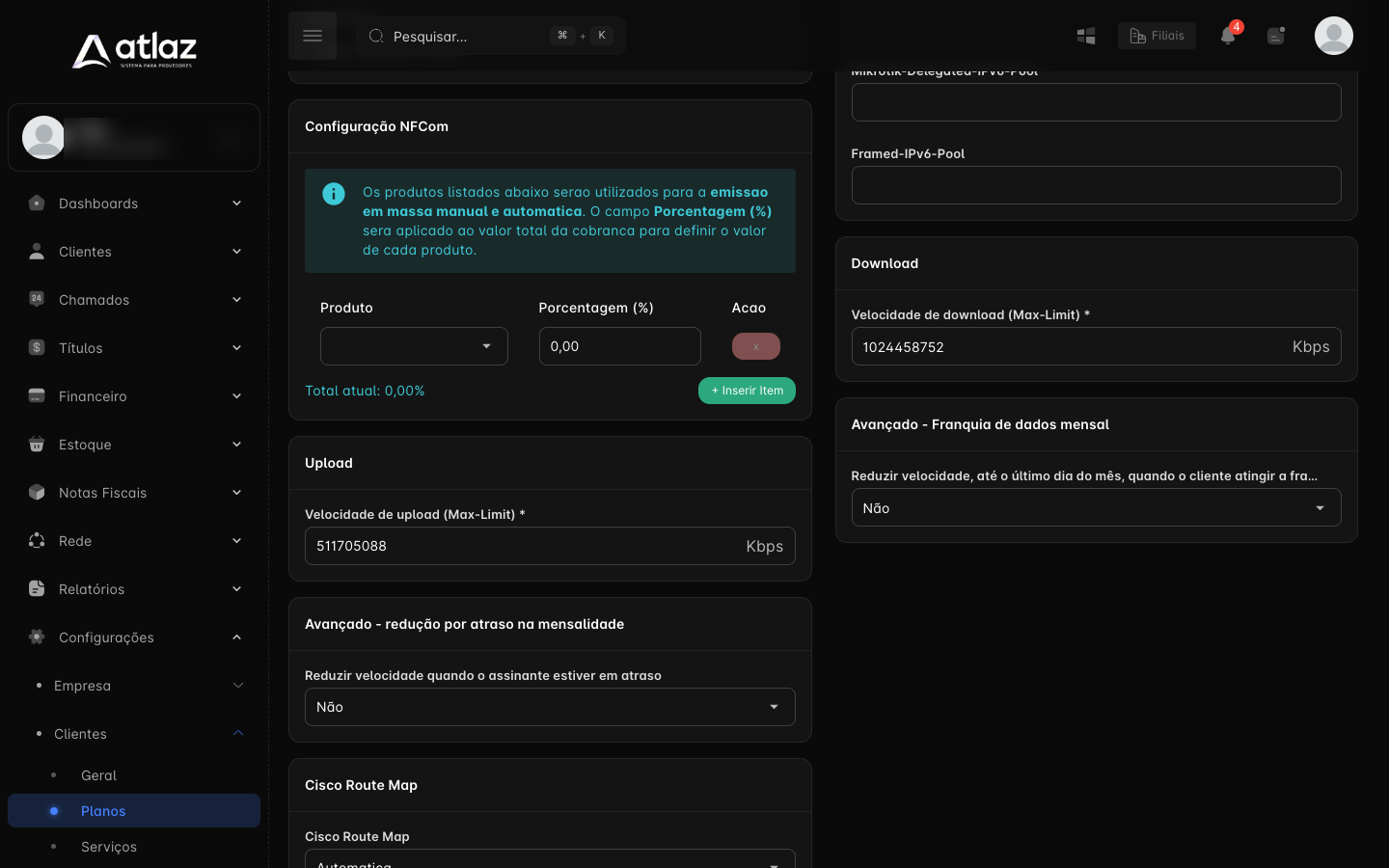Open the Windows app icon in header
Viewport: 1389px width, 868px height.
1086,36
